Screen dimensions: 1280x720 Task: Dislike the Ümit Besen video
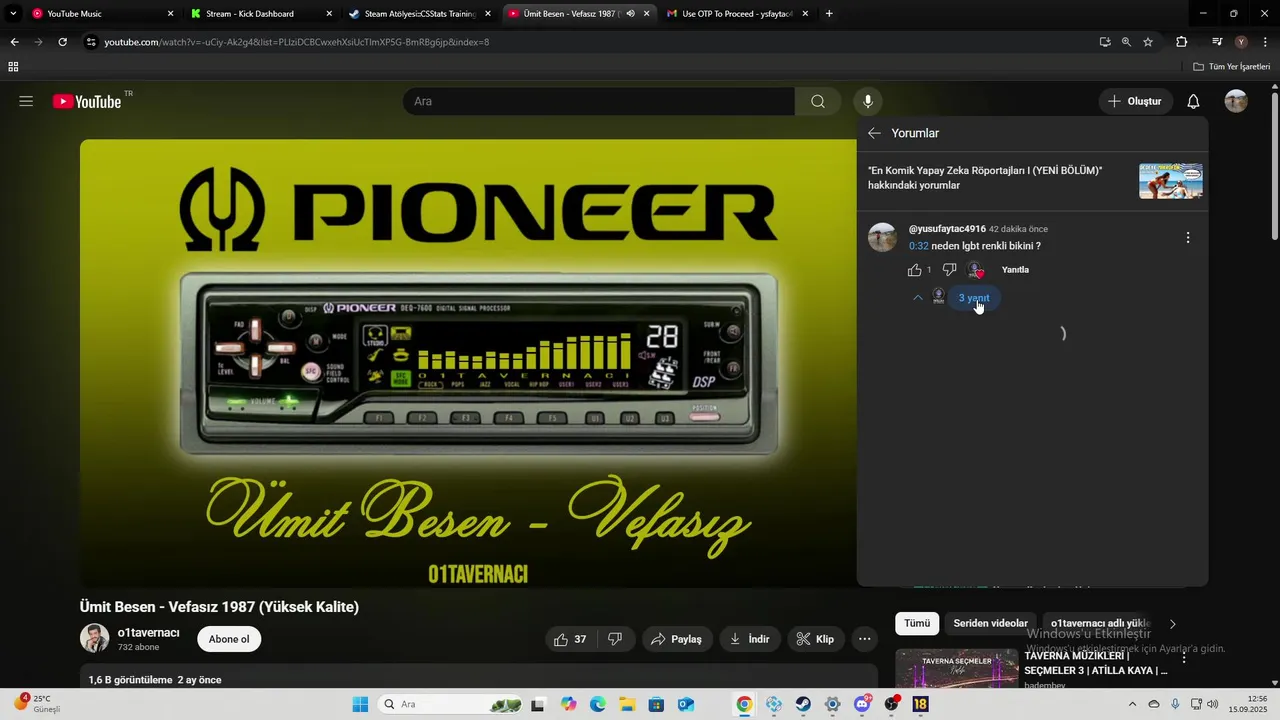pyautogui.click(x=616, y=639)
